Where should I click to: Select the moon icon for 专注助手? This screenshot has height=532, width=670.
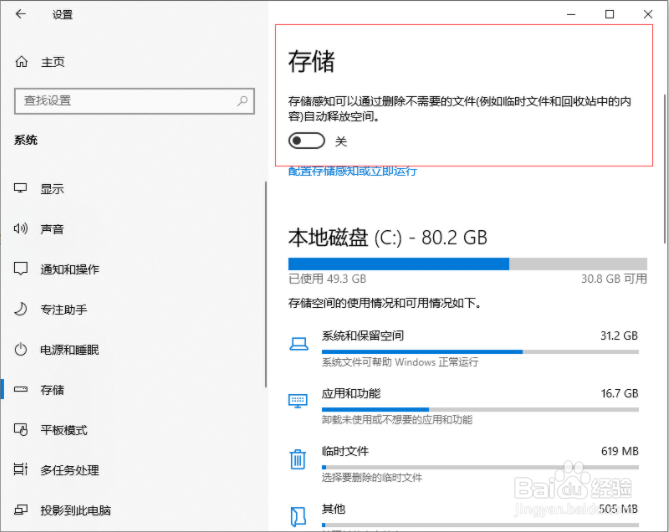[21, 309]
